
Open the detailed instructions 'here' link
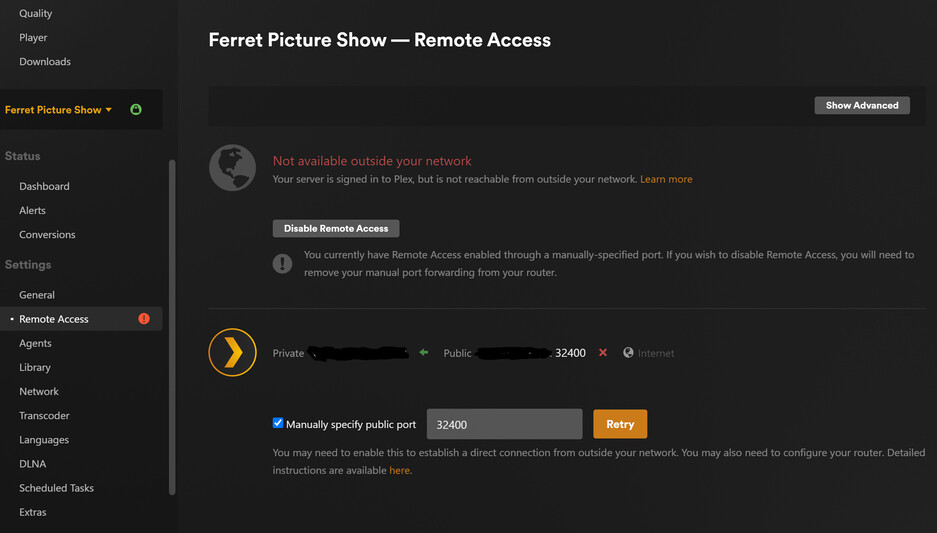pyautogui.click(x=400, y=470)
